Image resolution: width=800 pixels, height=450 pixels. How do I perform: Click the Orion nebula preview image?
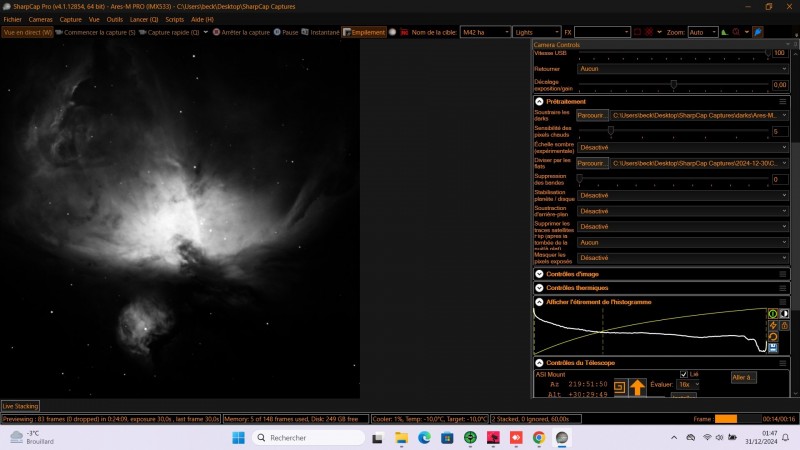click(180, 219)
